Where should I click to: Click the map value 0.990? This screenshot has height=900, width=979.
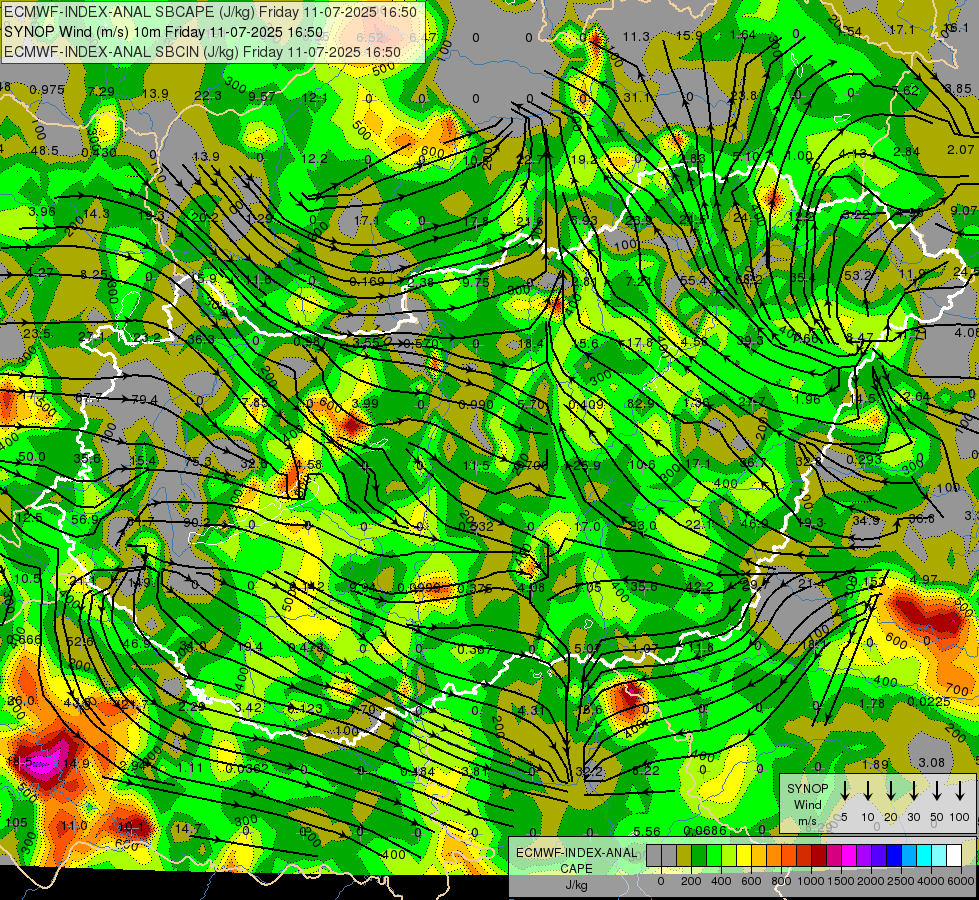click(476, 405)
